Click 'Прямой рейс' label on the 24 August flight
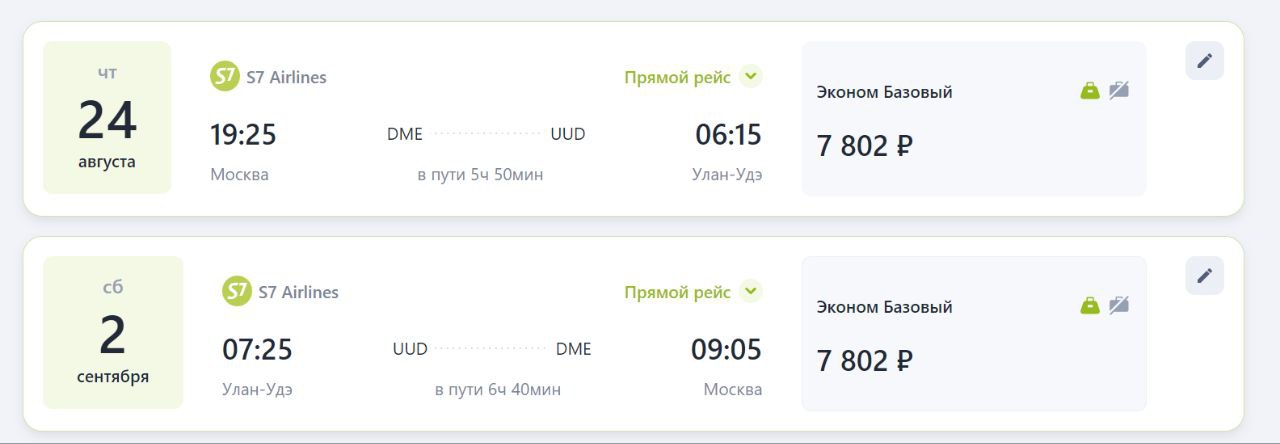This screenshot has width=1280, height=444. (677, 78)
